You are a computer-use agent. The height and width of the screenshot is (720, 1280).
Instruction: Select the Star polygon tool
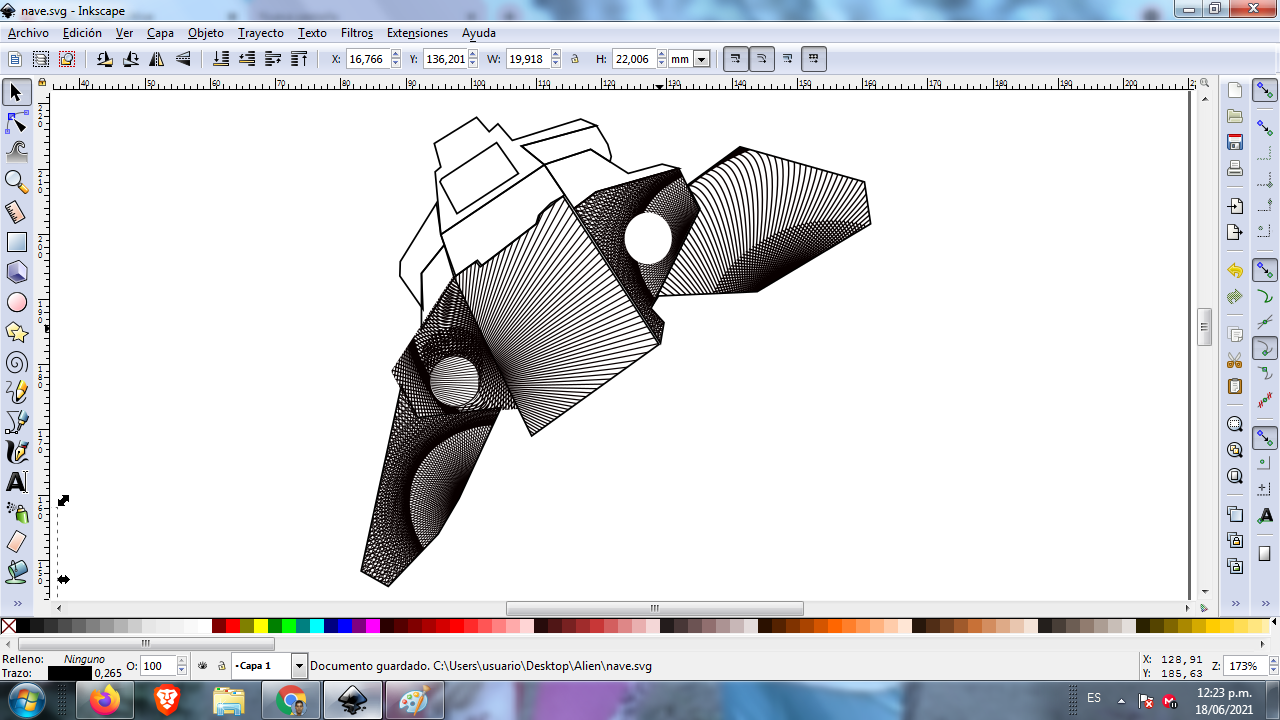click(x=16, y=332)
